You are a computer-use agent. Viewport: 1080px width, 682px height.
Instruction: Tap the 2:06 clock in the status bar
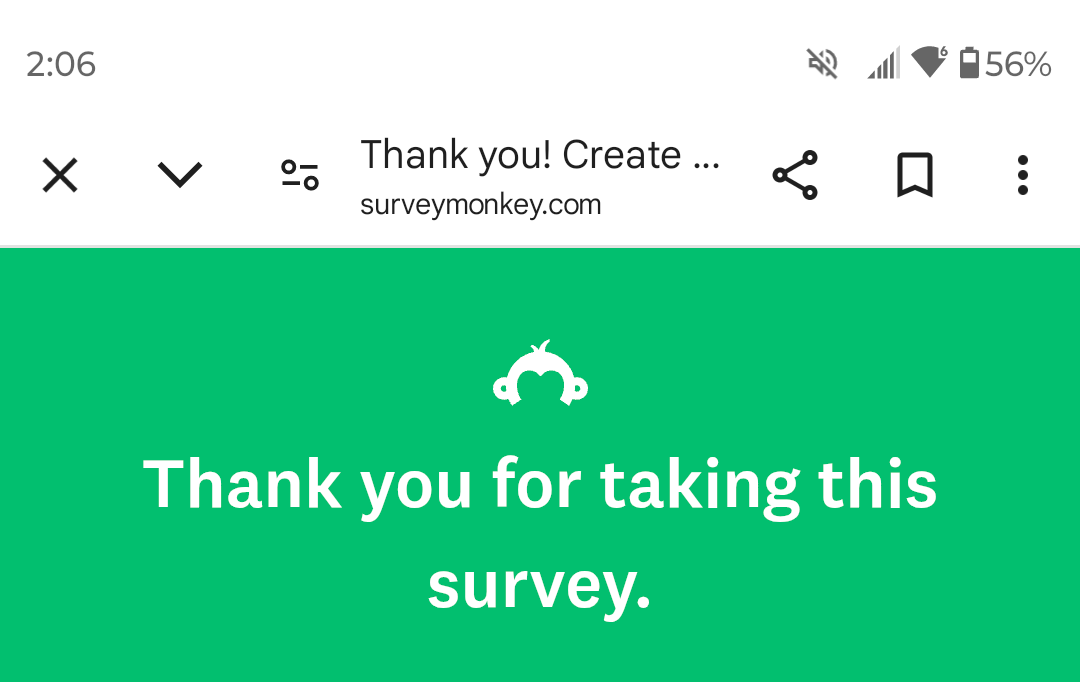(61, 65)
